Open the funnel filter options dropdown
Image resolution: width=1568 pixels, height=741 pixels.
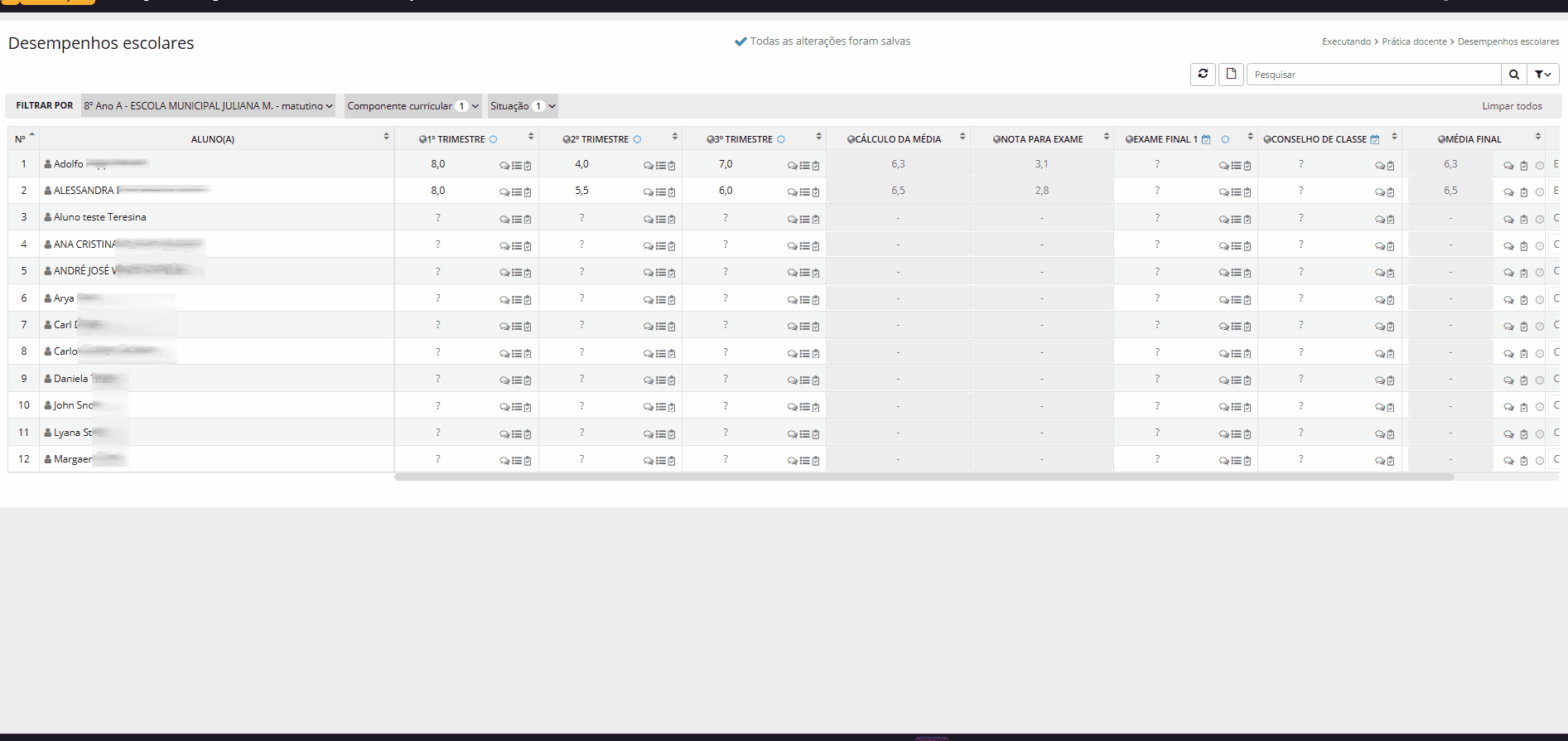(x=1542, y=75)
